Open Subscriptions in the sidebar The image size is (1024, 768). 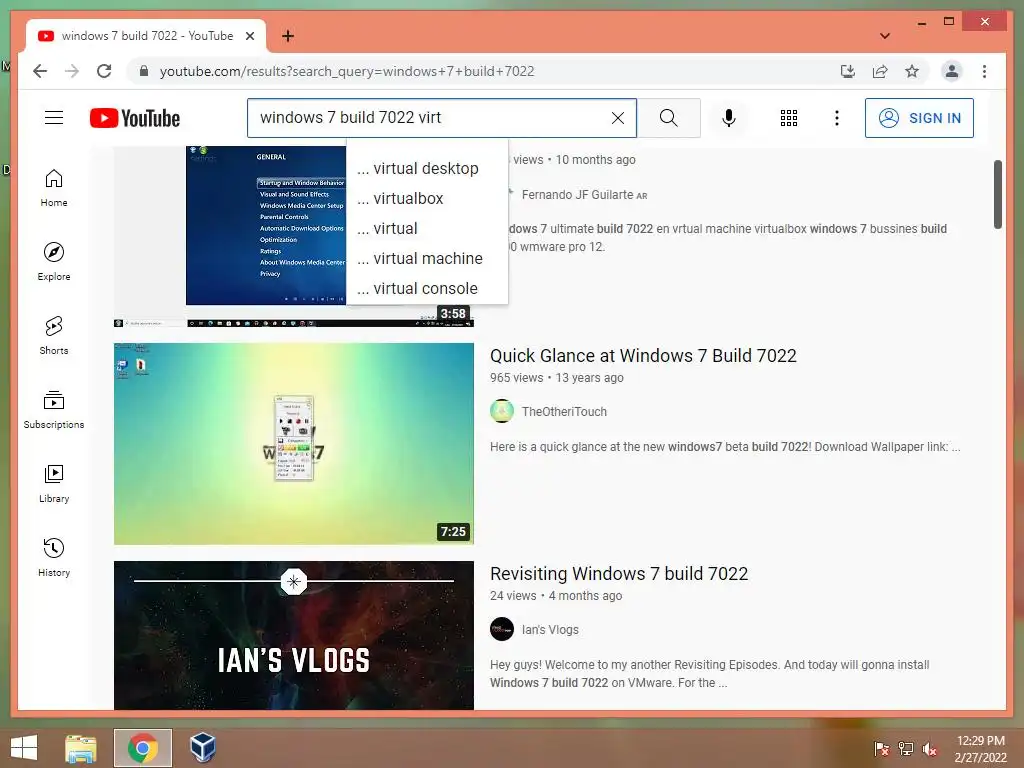pos(54,409)
